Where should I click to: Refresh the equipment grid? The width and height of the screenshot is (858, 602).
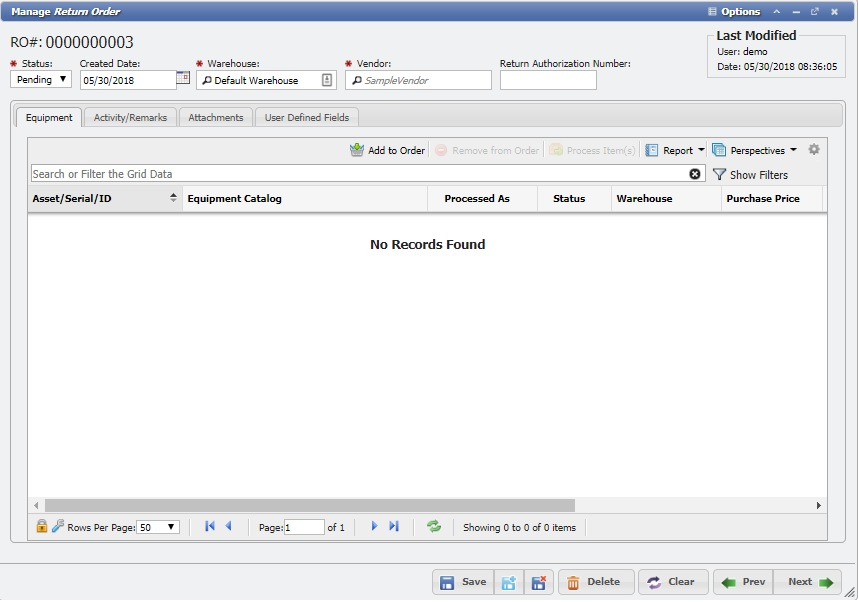click(434, 526)
